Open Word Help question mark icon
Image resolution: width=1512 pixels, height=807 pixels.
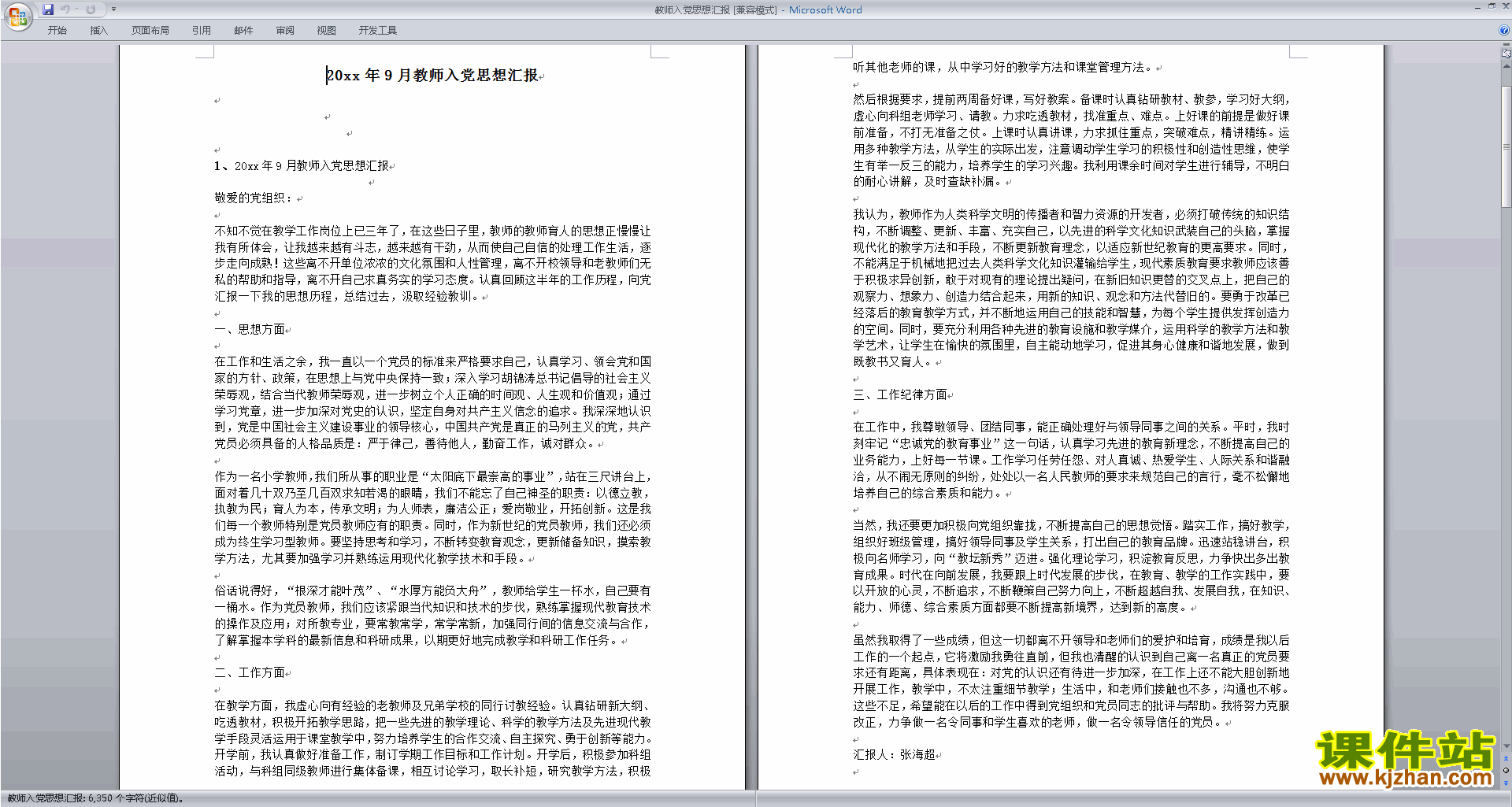click(x=1504, y=31)
